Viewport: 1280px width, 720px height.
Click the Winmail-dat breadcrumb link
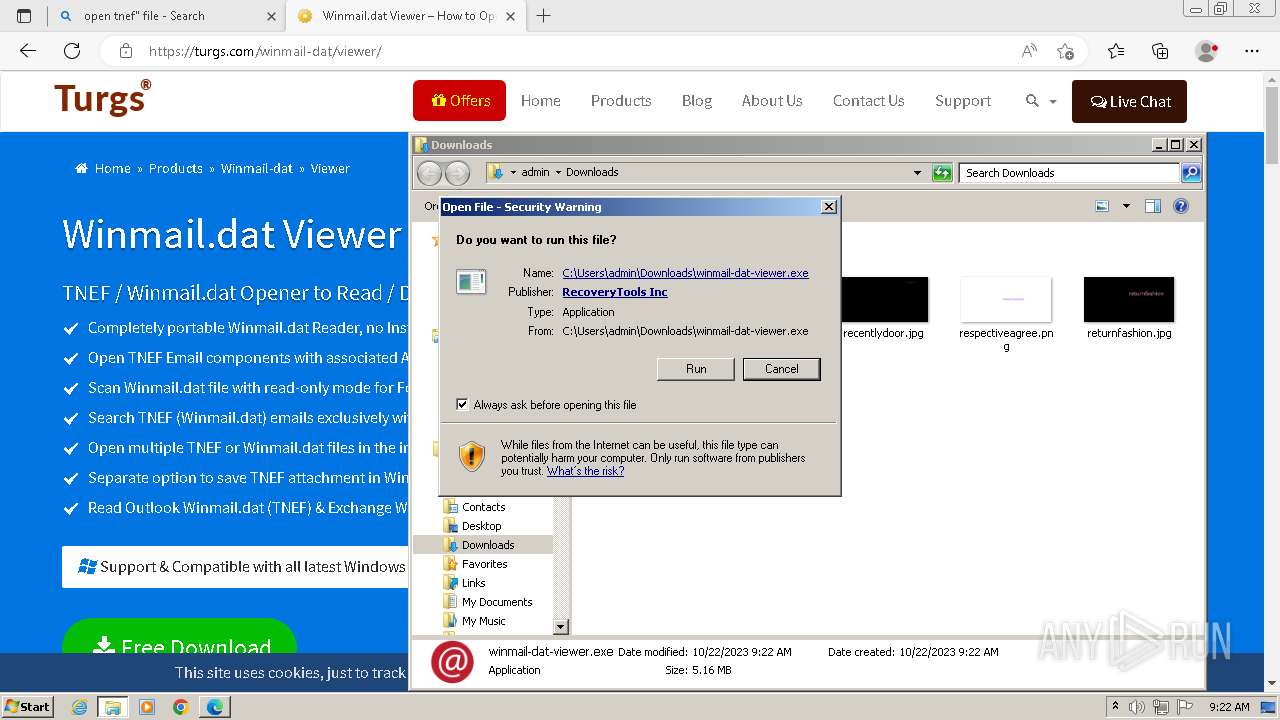point(257,168)
